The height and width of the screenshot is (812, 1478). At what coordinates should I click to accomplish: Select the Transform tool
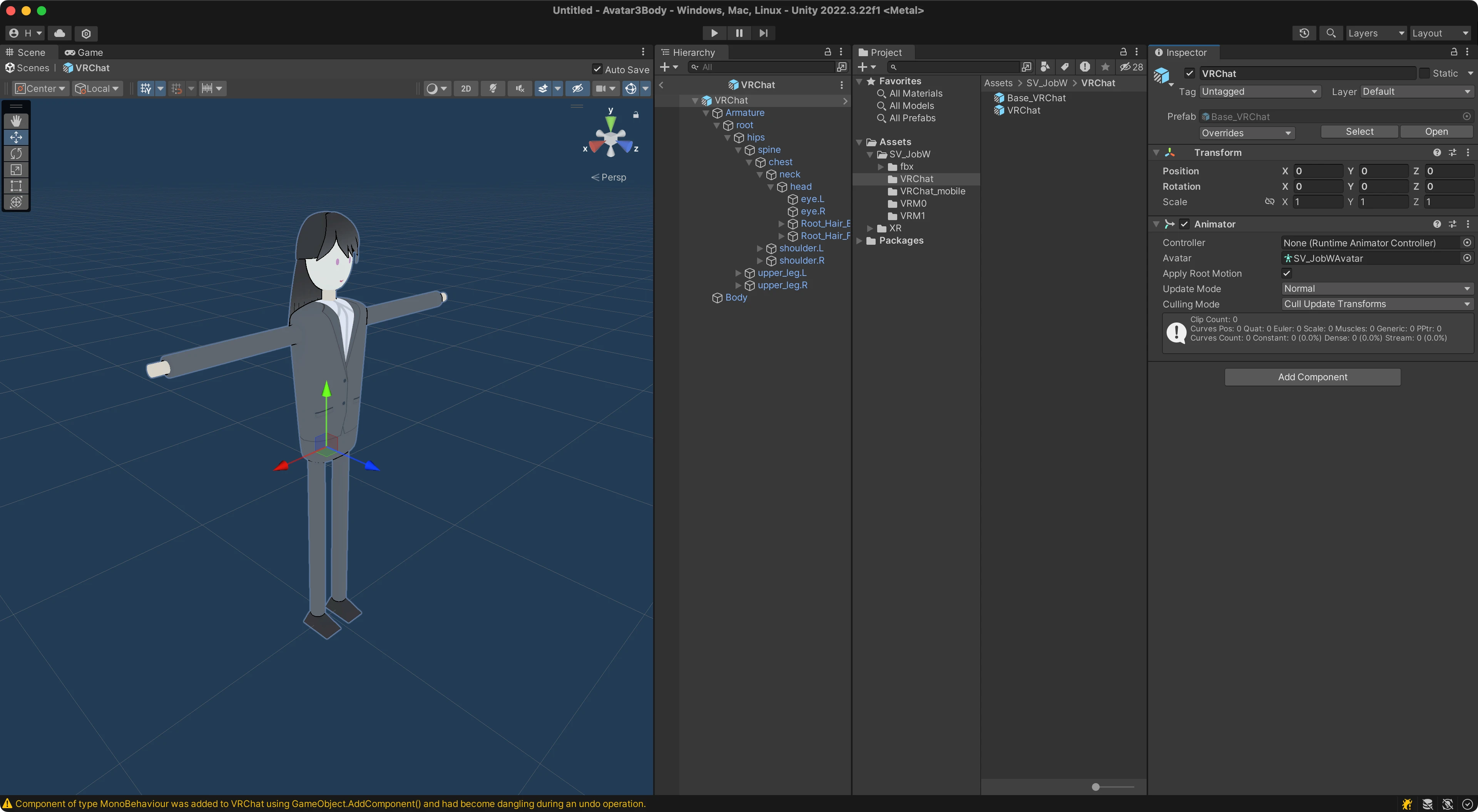16,201
